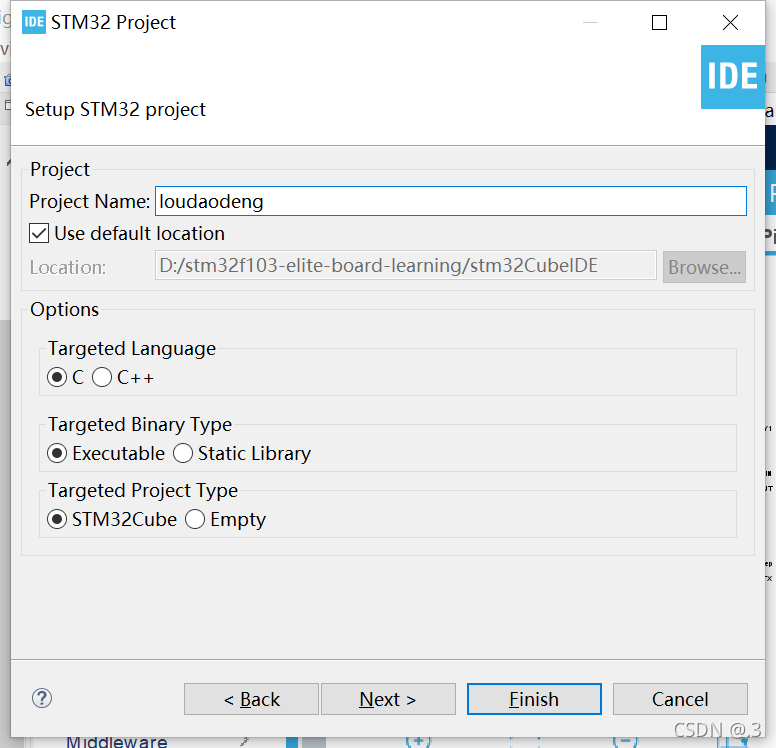Click the help question mark icon

click(42, 698)
